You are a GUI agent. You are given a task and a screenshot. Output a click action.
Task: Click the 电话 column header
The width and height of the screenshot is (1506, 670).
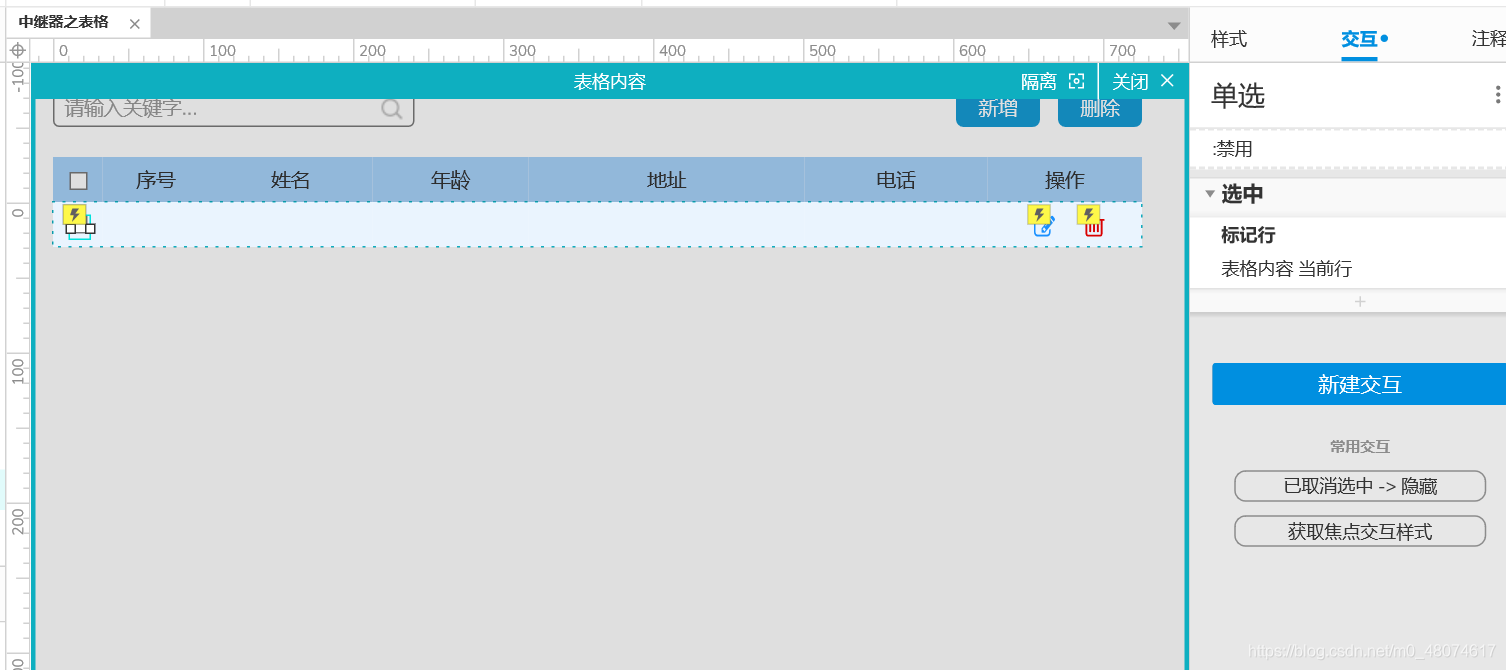tap(896, 180)
